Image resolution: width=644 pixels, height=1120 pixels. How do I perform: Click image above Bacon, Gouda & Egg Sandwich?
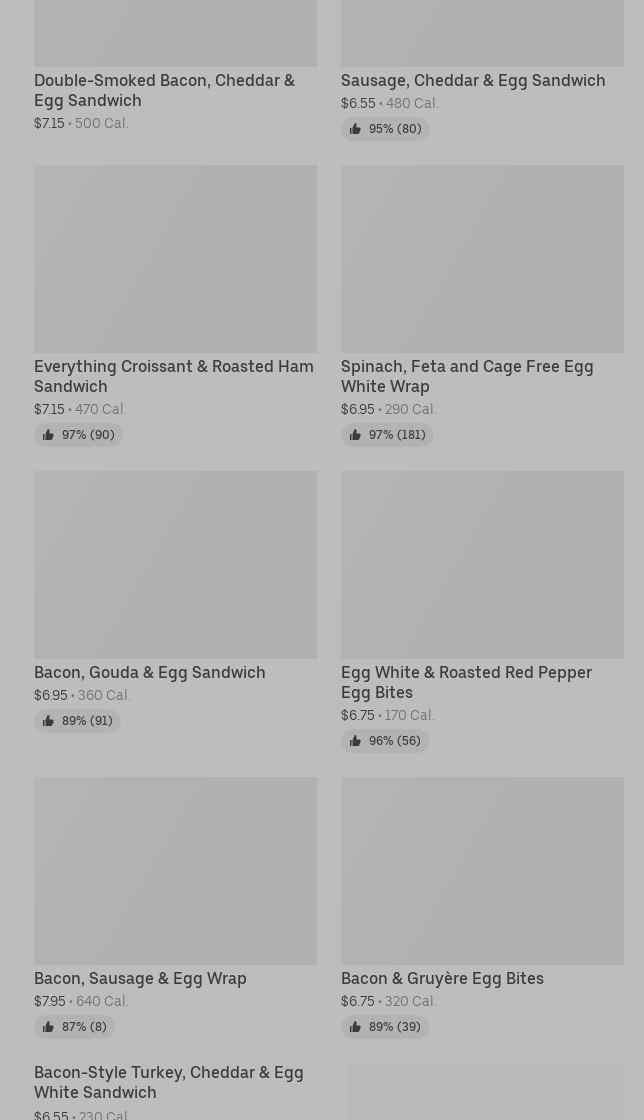click(x=175, y=564)
